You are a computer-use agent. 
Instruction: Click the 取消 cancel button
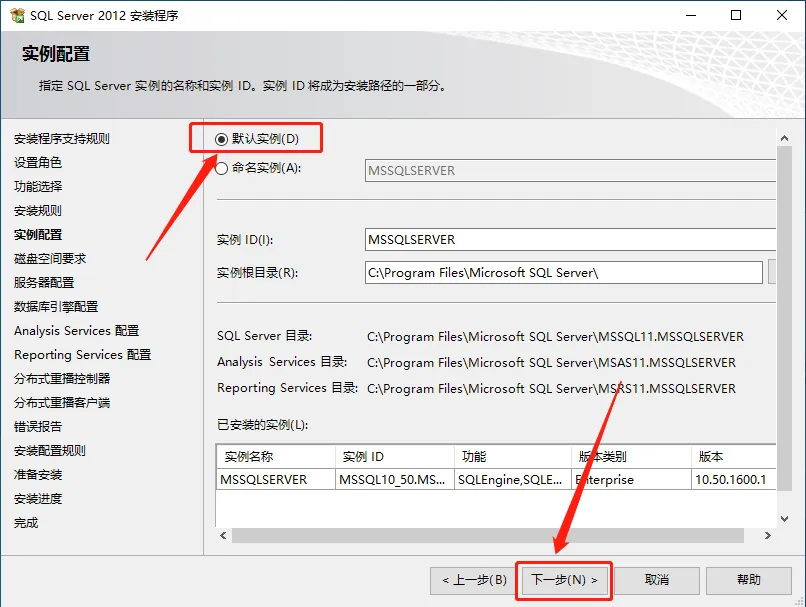point(656,581)
